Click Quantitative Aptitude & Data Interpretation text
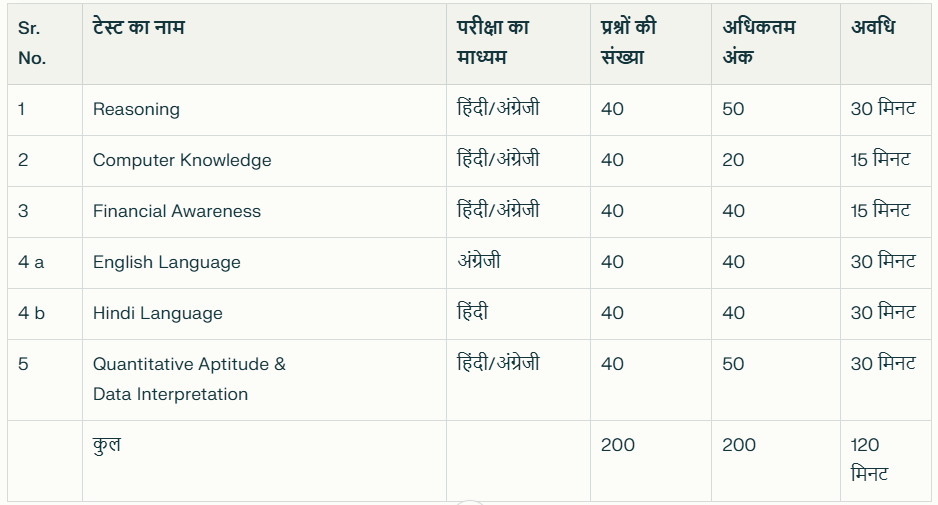Screen dimensions: 938x505 pos(189,379)
